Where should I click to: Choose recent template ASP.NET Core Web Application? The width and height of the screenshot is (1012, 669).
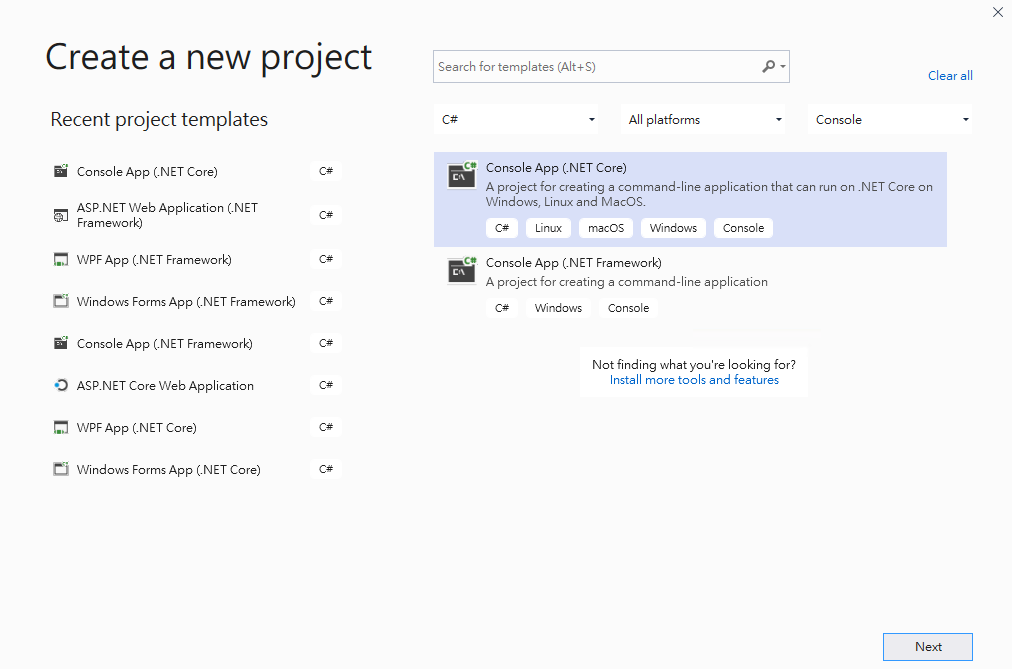coord(197,385)
